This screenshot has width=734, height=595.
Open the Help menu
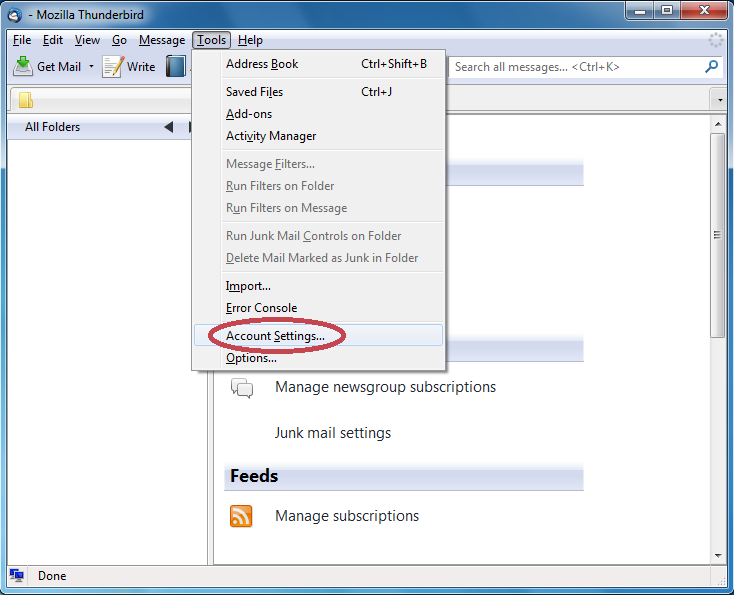250,40
